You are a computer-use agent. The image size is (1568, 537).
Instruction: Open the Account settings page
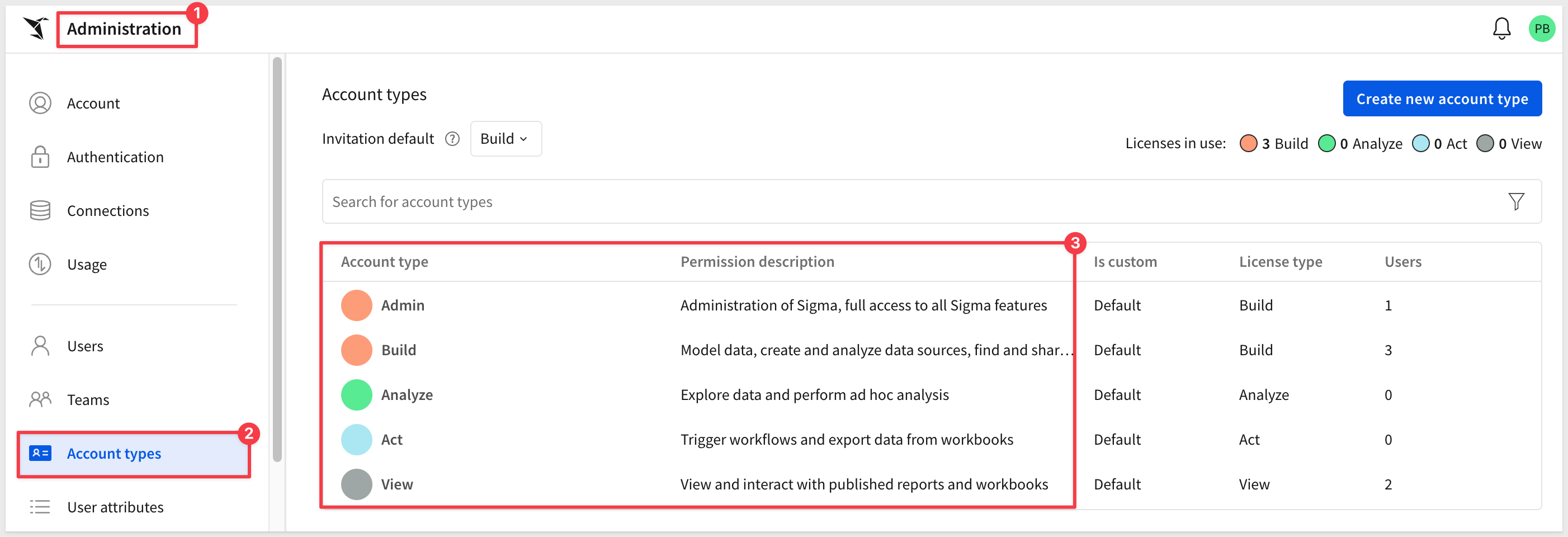(x=93, y=103)
